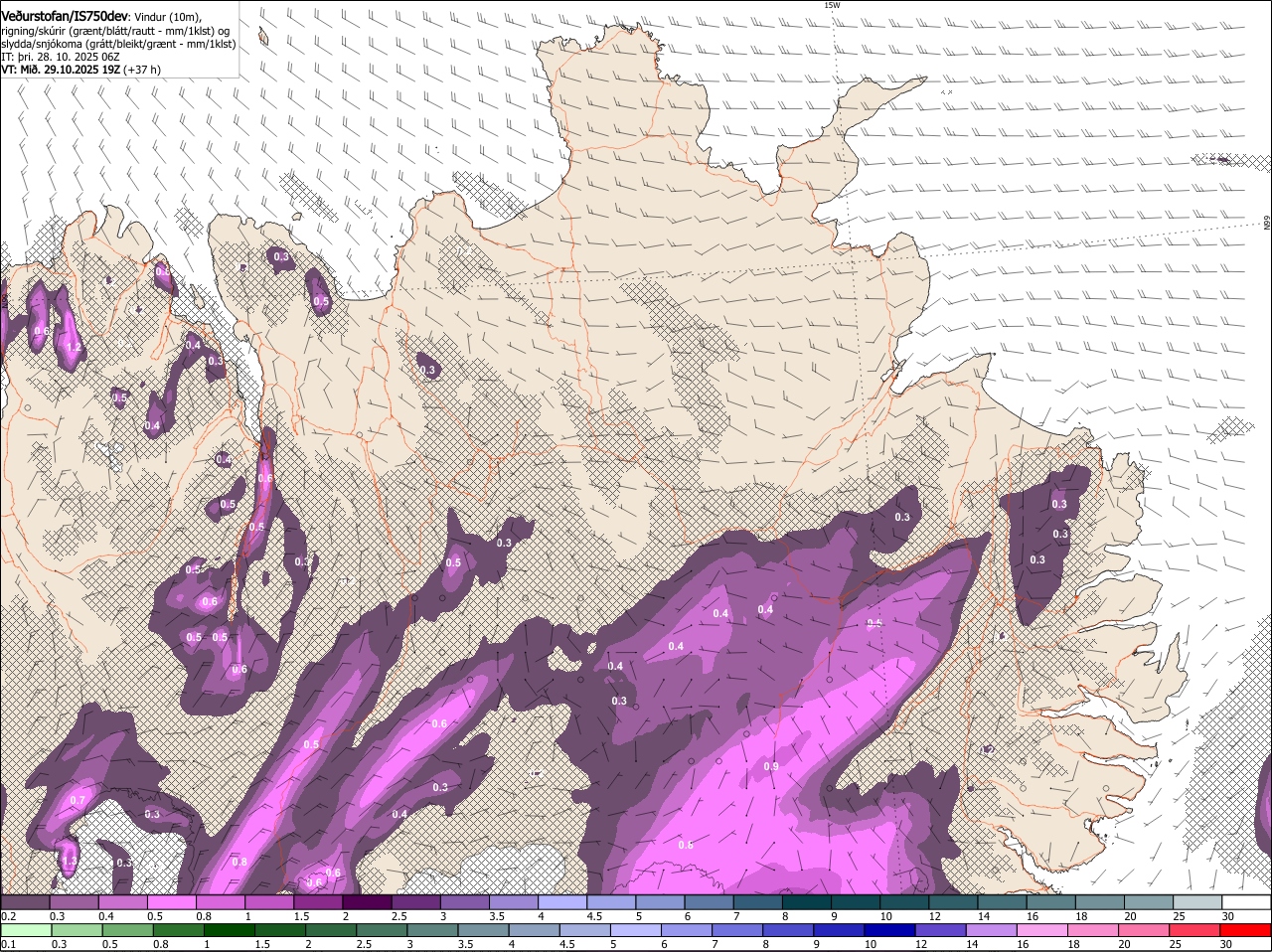Click the 'rigning/skúrir (grænt/blátt/rautt' legend description line
Image resolution: width=1272 pixels, height=952 pixels.
(115, 30)
